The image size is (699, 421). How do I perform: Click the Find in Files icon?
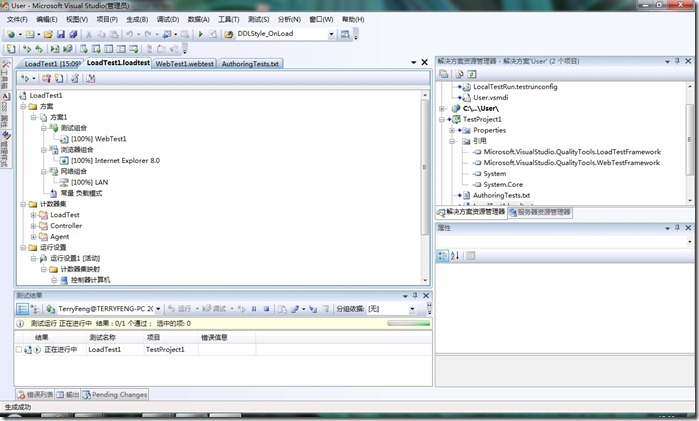(x=229, y=34)
